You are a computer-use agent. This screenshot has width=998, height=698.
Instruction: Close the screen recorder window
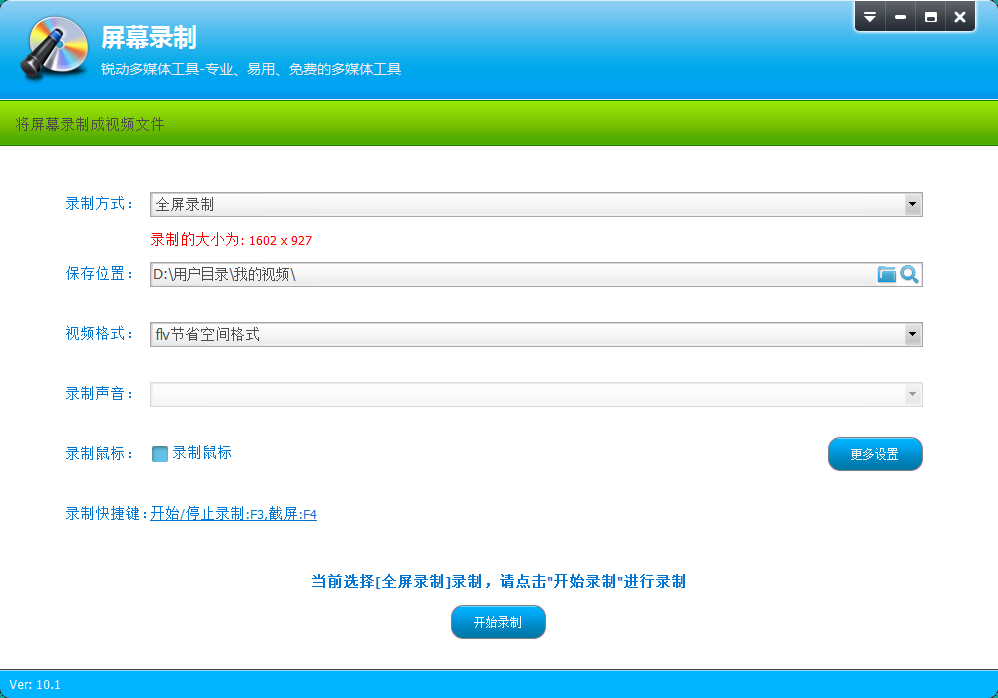(x=960, y=17)
